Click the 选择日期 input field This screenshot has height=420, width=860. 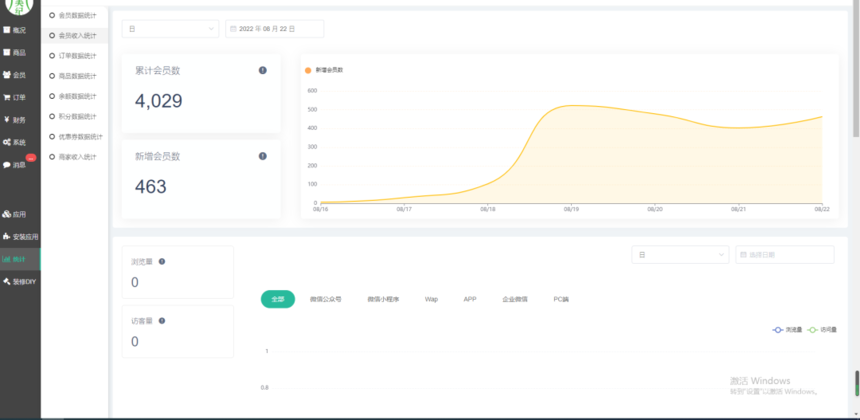pyautogui.click(x=785, y=254)
